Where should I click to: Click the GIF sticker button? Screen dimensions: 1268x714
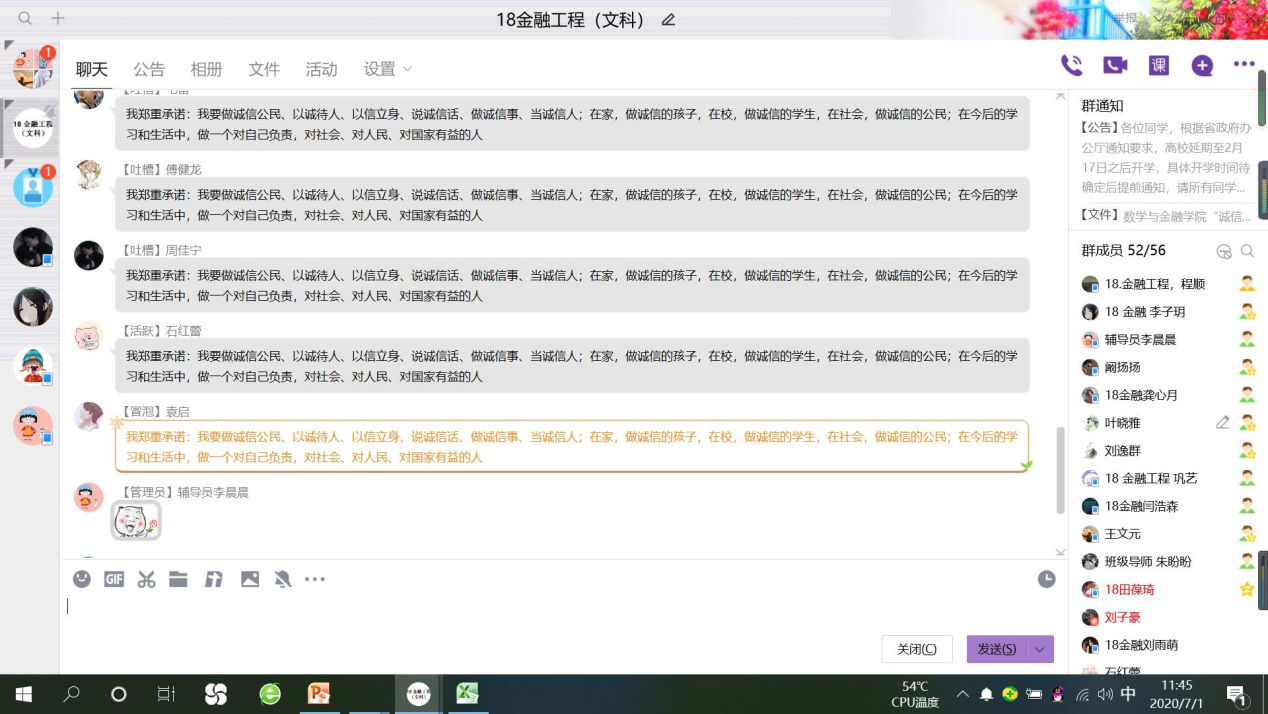pyautogui.click(x=114, y=579)
